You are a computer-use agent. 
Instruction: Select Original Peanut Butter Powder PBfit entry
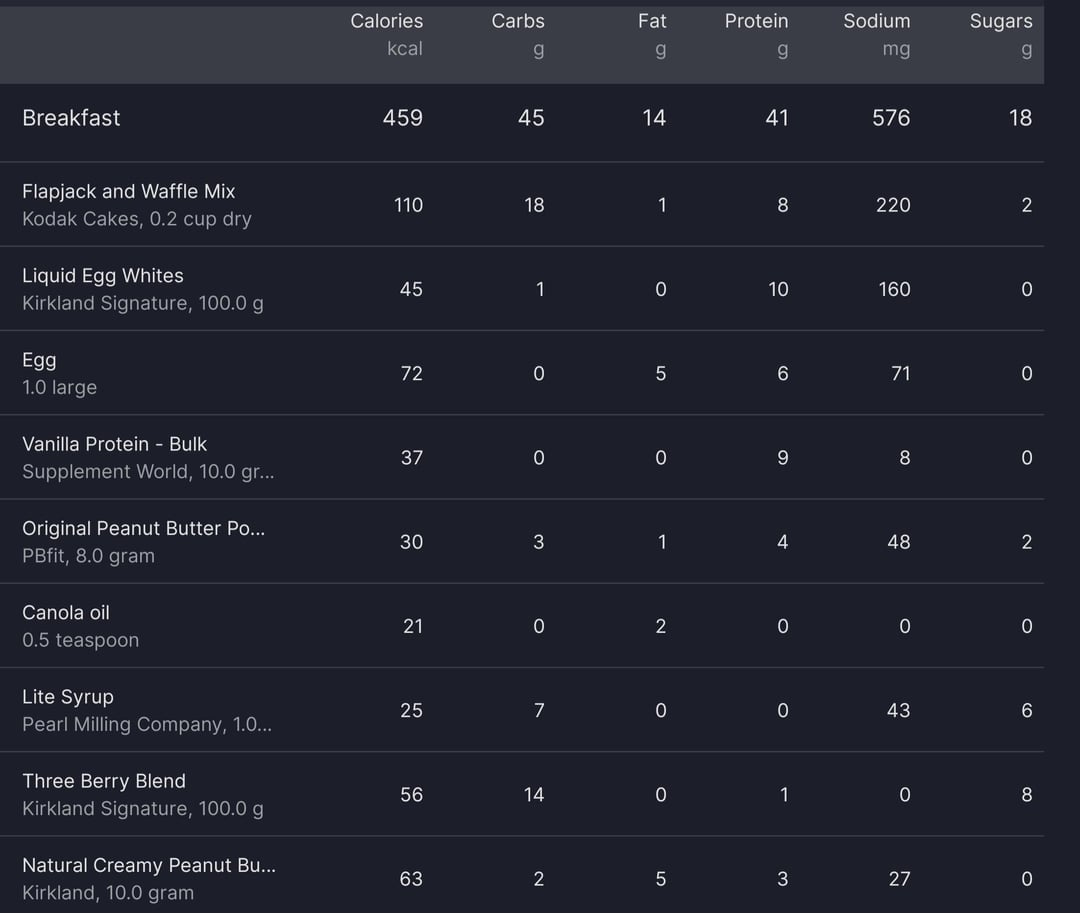(522, 541)
